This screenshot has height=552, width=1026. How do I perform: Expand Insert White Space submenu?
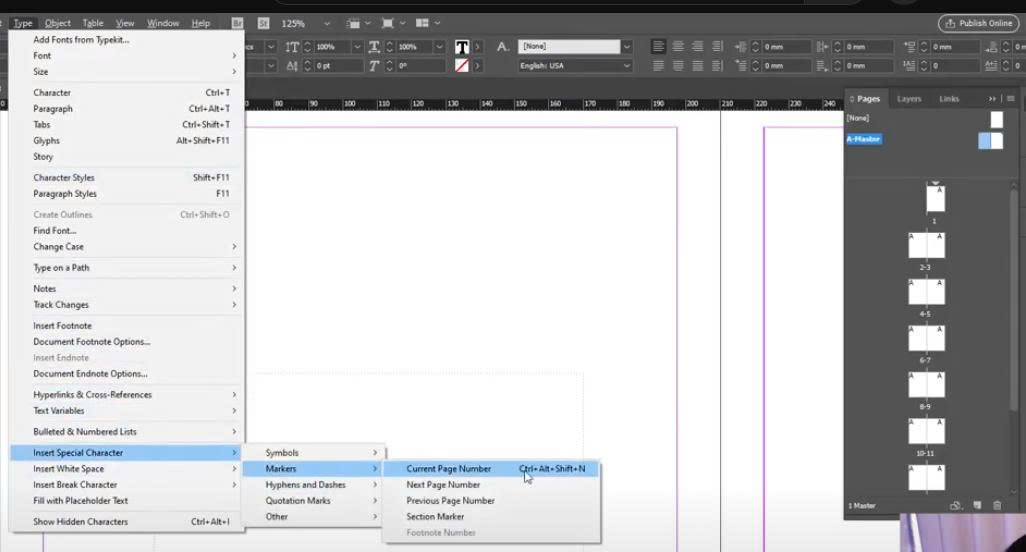click(126, 469)
